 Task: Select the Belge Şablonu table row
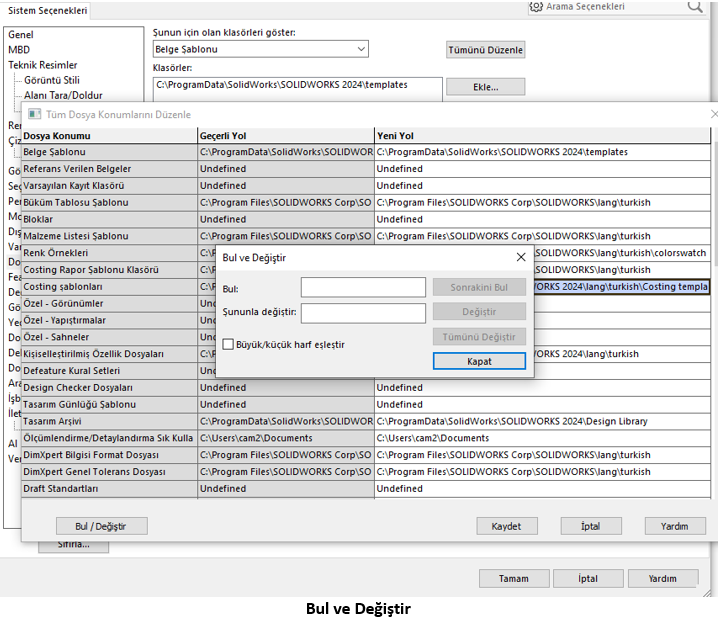108,152
